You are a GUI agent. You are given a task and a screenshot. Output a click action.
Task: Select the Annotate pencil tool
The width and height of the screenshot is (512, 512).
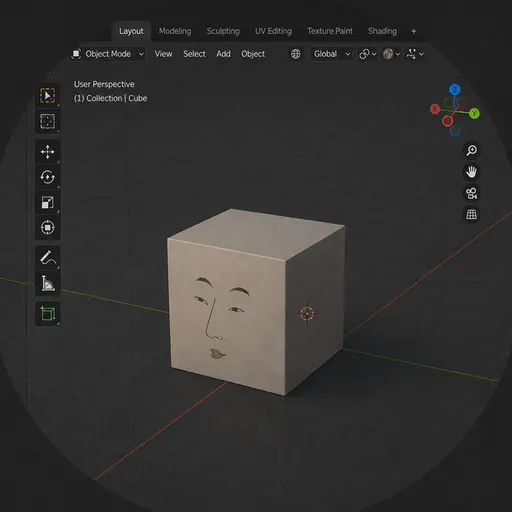pyautogui.click(x=48, y=258)
